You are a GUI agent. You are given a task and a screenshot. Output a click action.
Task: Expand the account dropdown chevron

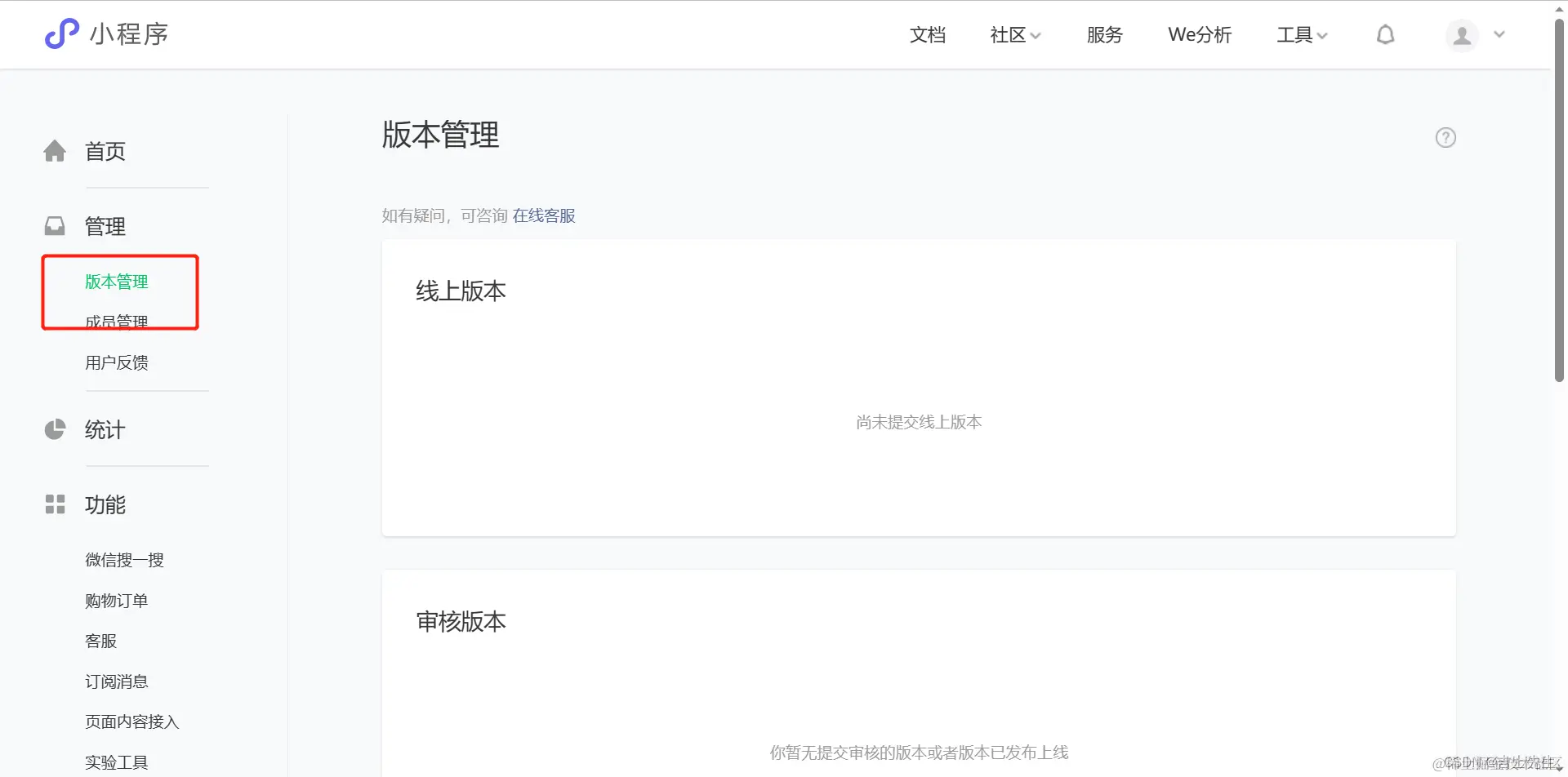coord(1499,34)
